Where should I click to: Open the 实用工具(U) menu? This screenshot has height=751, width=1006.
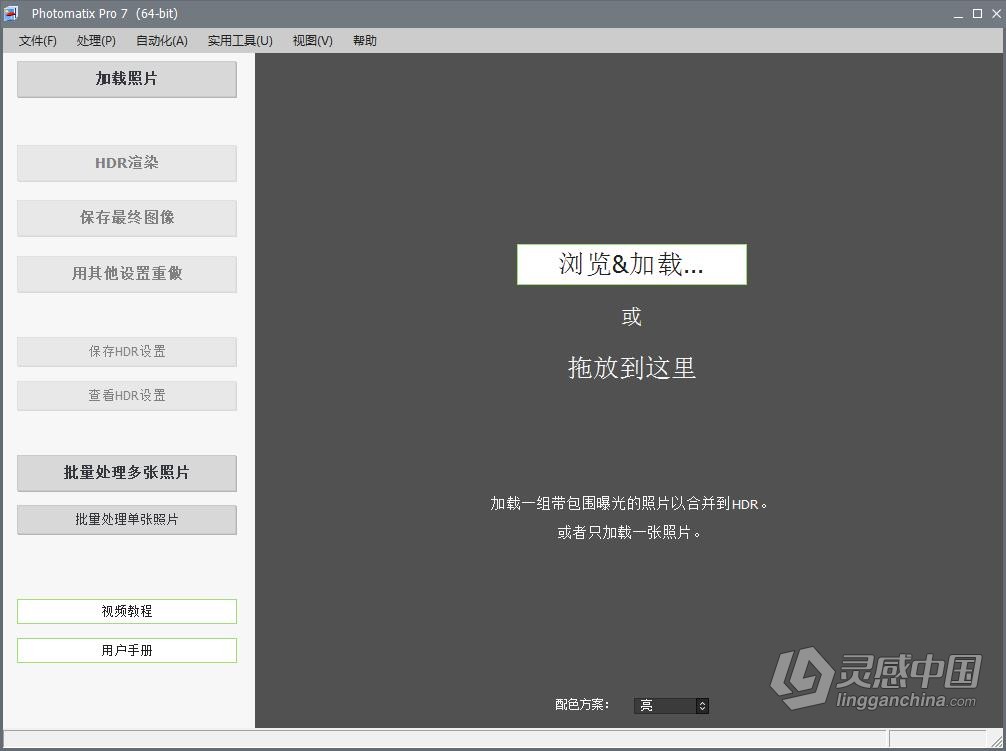240,40
